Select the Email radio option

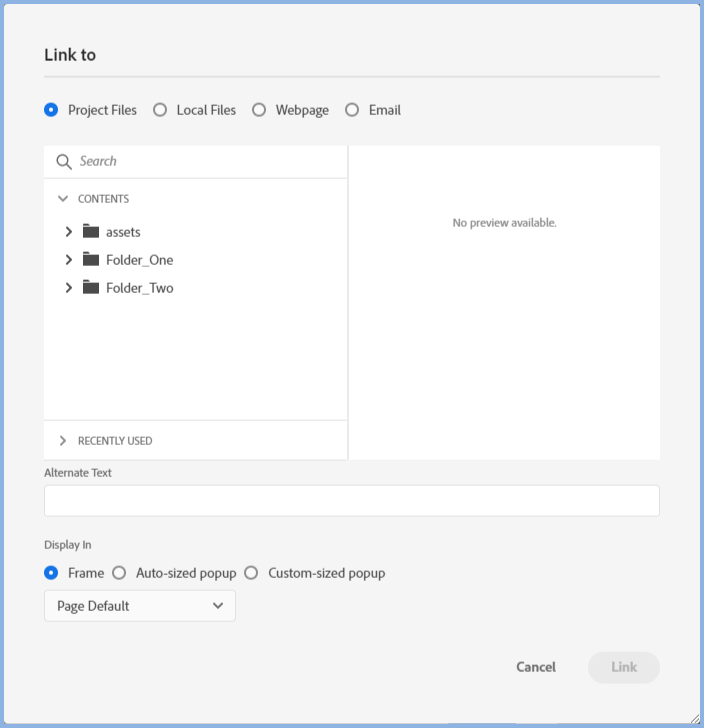(352, 110)
